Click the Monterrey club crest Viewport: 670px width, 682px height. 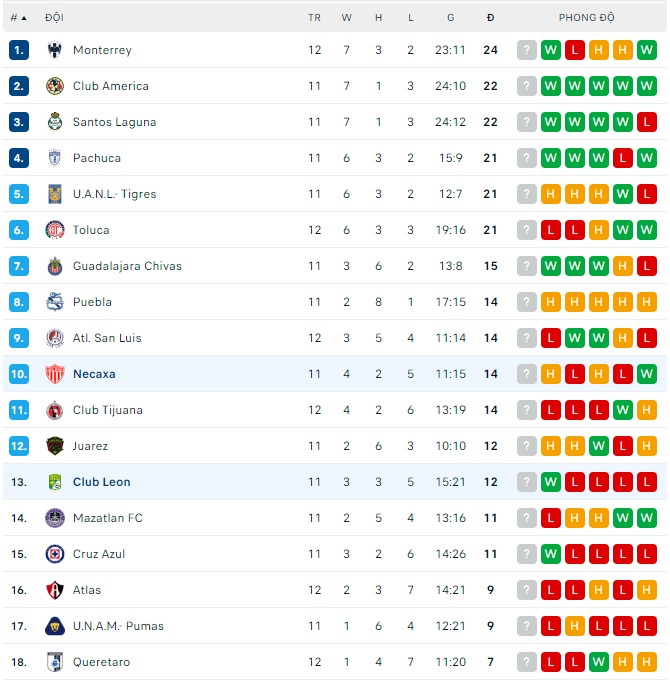tap(55, 50)
